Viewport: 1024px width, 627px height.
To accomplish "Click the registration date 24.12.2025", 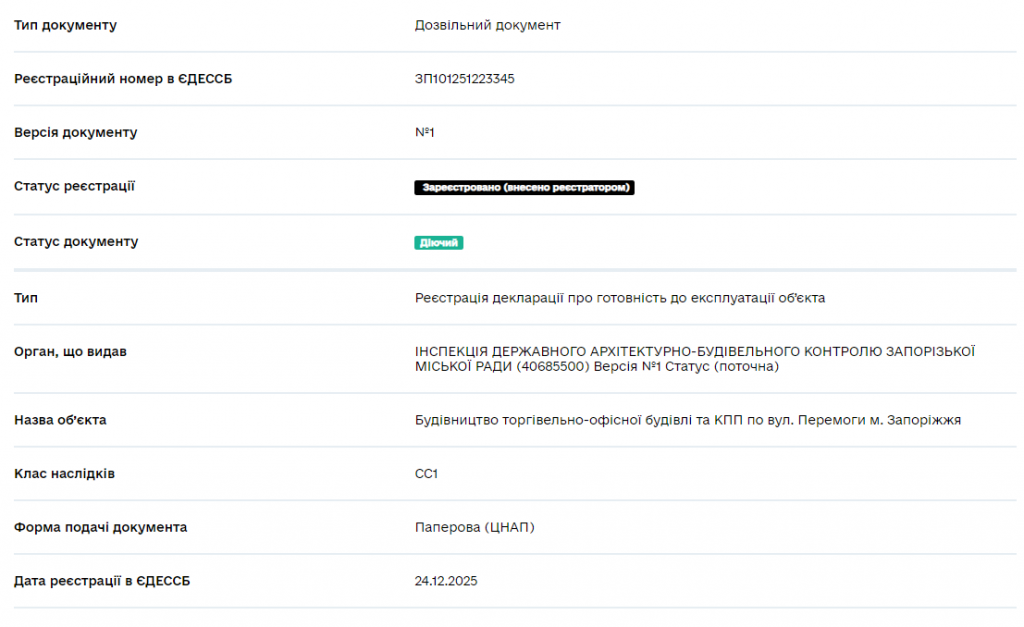I will (446, 581).
